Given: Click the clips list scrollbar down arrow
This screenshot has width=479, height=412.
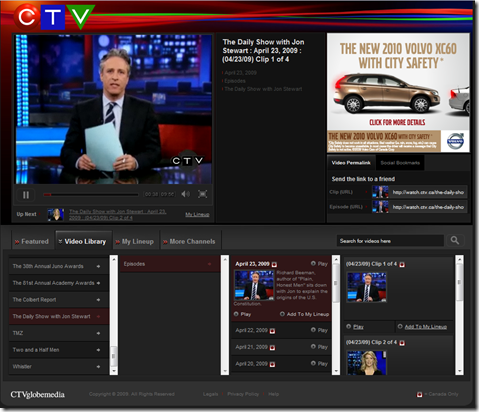Looking at the screenshot, I should (x=459, y=371).
